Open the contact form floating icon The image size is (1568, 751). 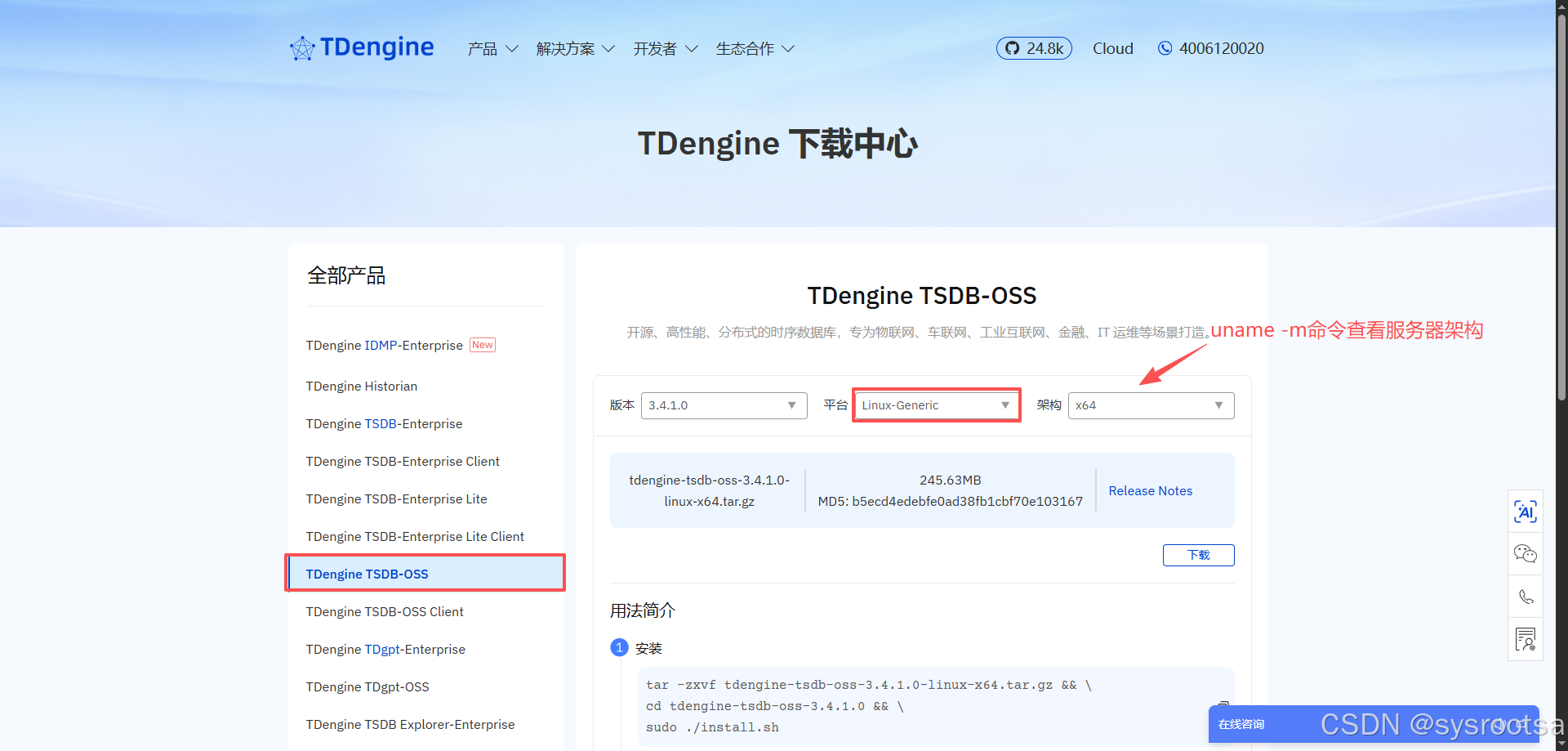click(x=1525, y=639)
